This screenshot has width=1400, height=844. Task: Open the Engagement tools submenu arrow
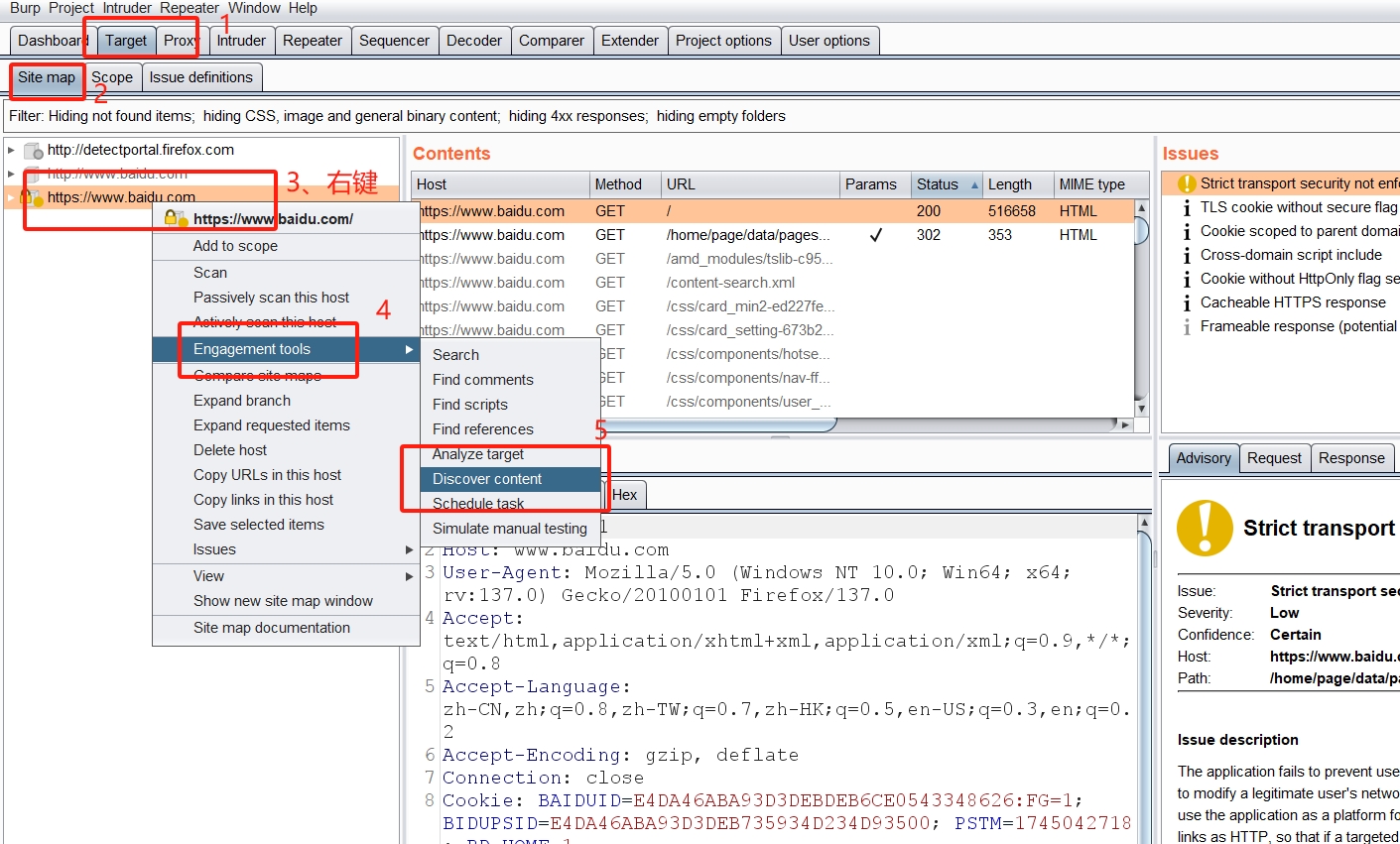click(409, 349)
